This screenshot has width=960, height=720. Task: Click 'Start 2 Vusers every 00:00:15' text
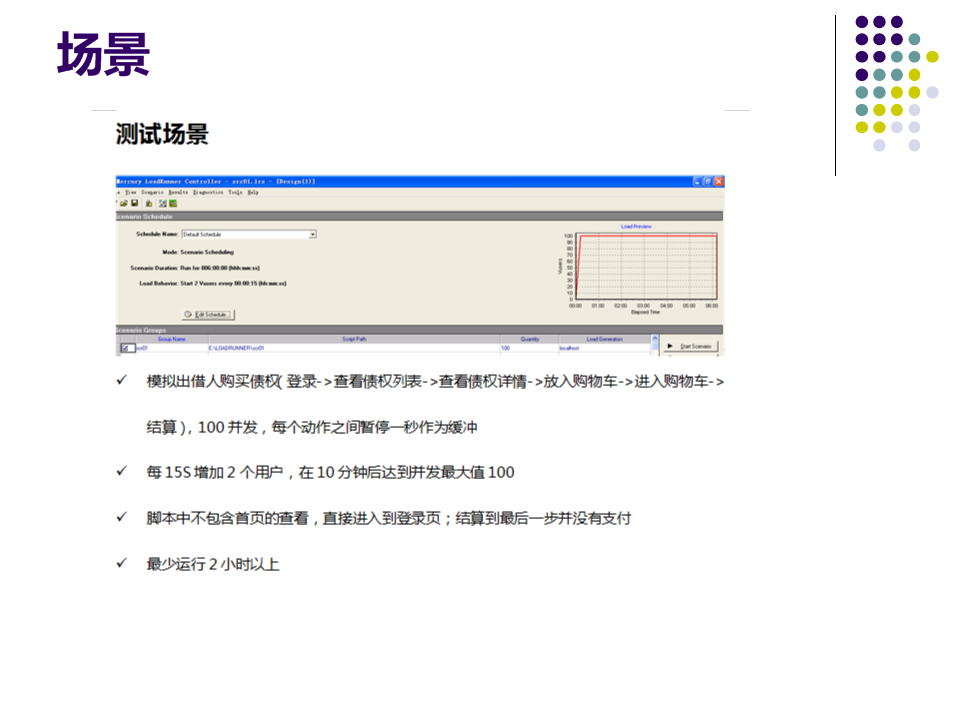[233, 283]
